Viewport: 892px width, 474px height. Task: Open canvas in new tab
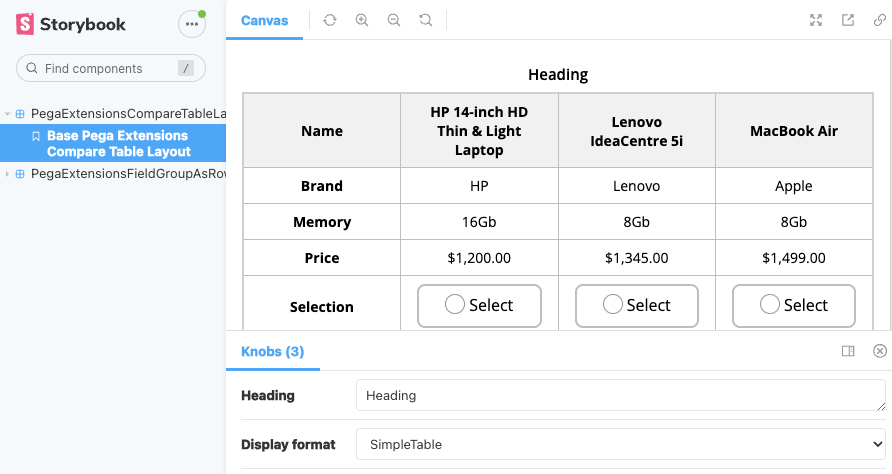(x=848, y=20)
